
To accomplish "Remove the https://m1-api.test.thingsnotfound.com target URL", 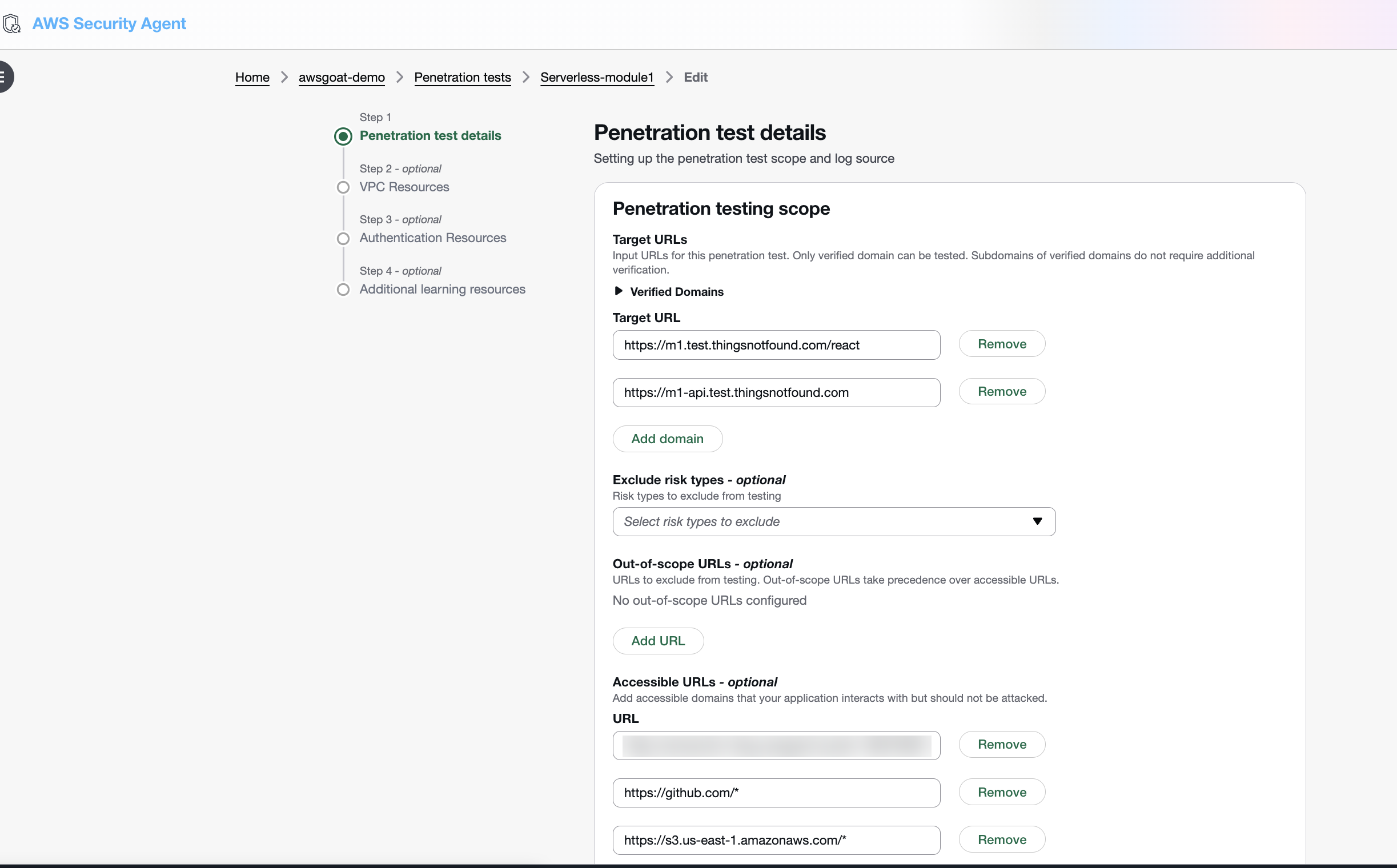I will [x=1001, y=391].
